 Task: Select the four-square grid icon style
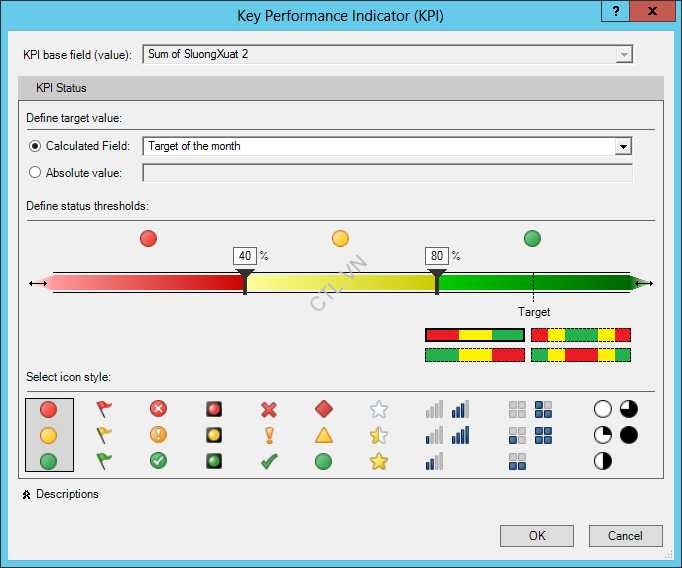point(530,435)
